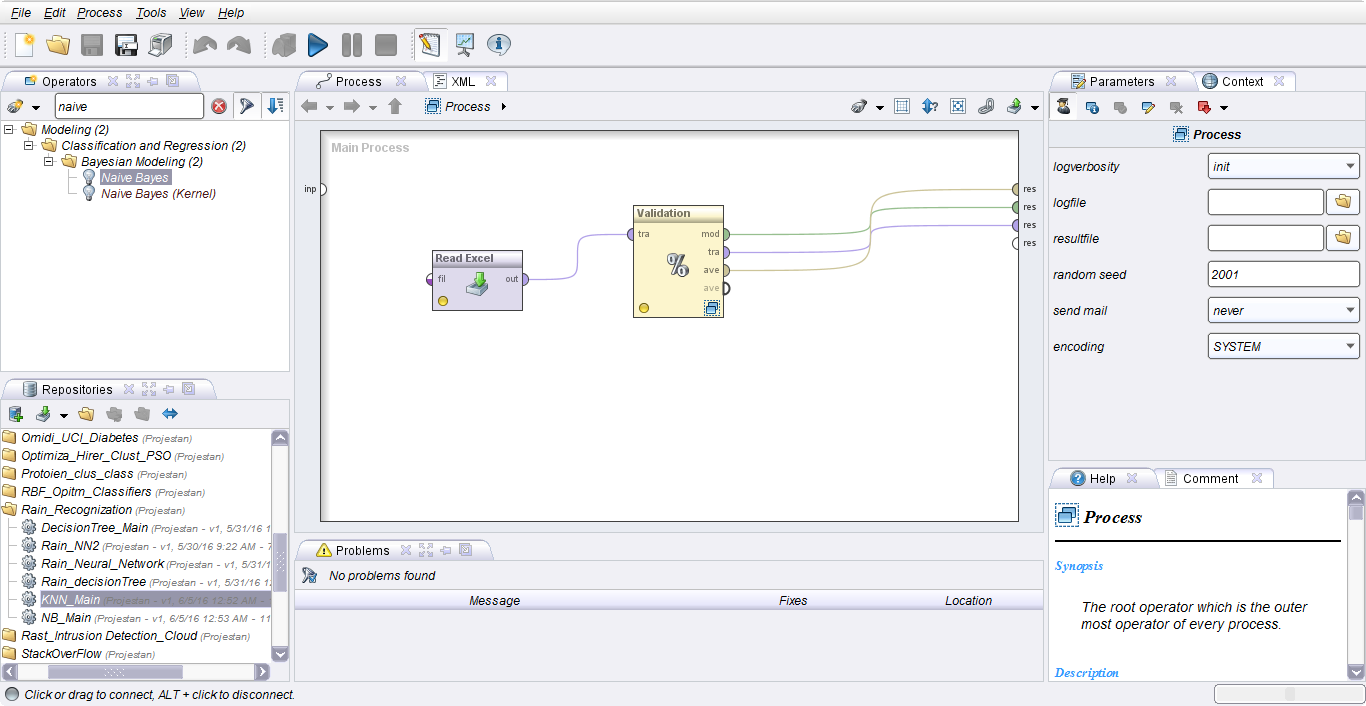Click the red breakpoint icon in Parameters toolbar

pos(1204,107)
